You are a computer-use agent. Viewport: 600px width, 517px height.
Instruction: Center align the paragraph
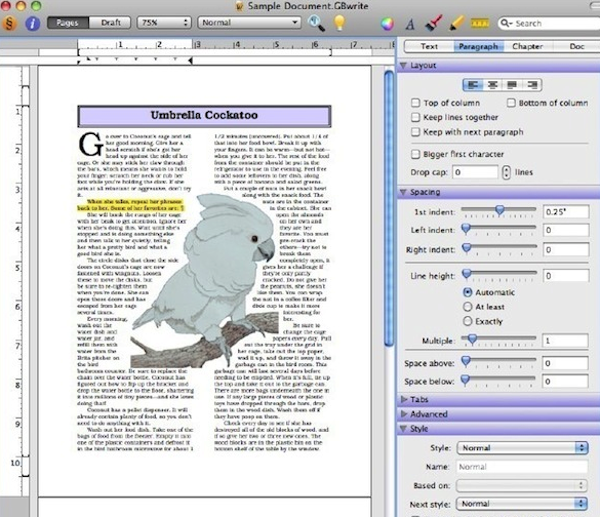coord(492,85)
